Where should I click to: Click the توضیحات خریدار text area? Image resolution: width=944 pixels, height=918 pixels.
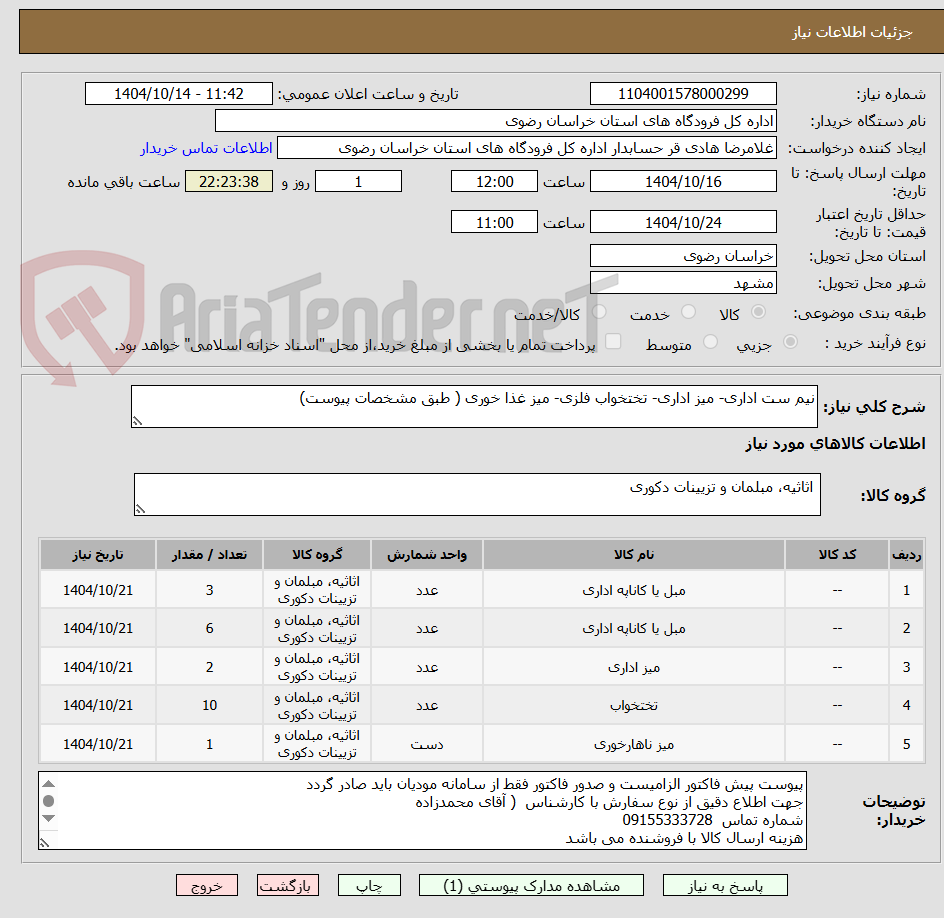(423, 810)
